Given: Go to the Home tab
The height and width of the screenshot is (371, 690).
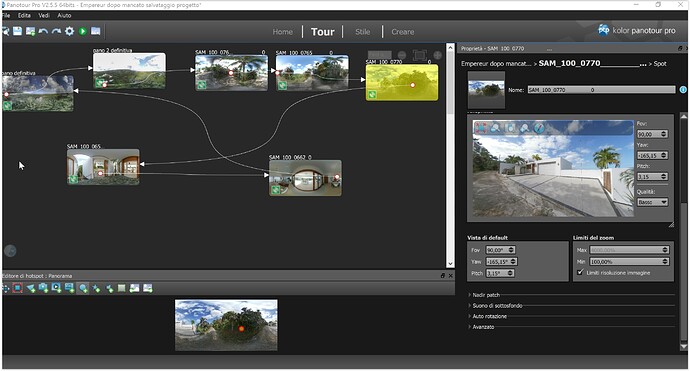Looking at the screenshot, I should point(283,32).
